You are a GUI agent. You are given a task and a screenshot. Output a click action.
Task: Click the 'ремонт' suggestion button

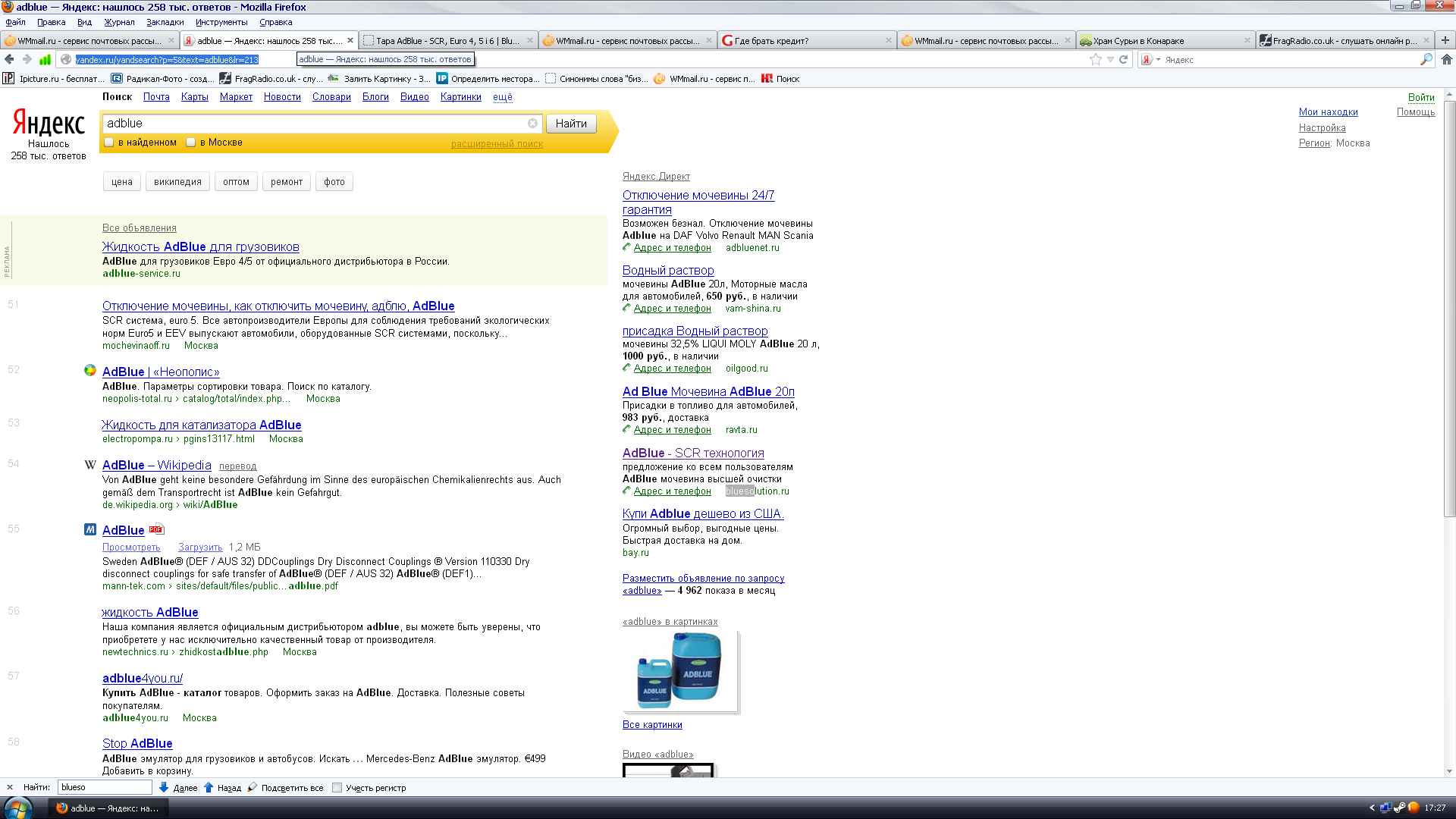(x=287, y=182)
